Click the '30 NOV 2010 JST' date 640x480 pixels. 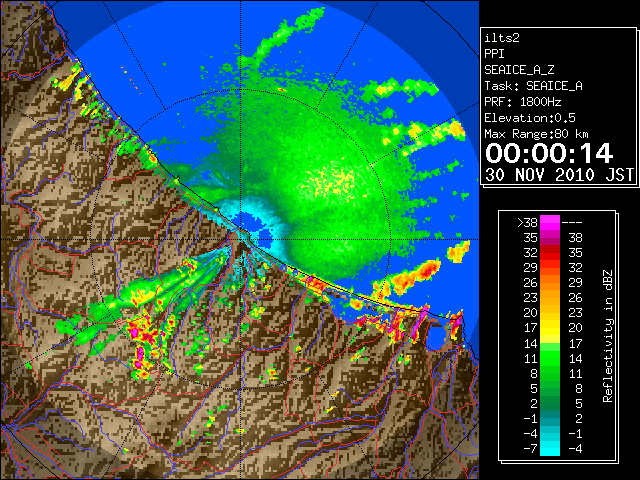click(559, 175)
